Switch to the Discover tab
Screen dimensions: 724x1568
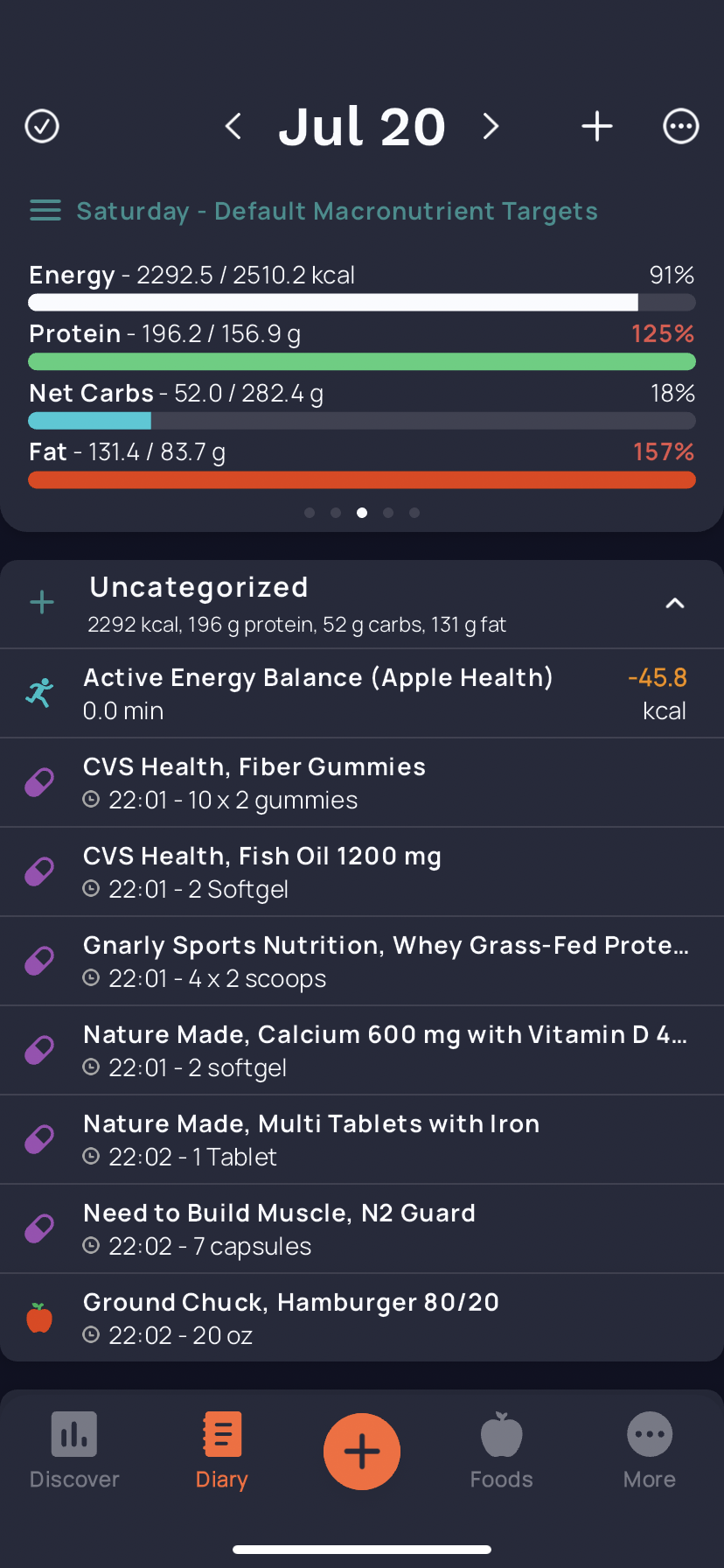[x=74, y=1451]
